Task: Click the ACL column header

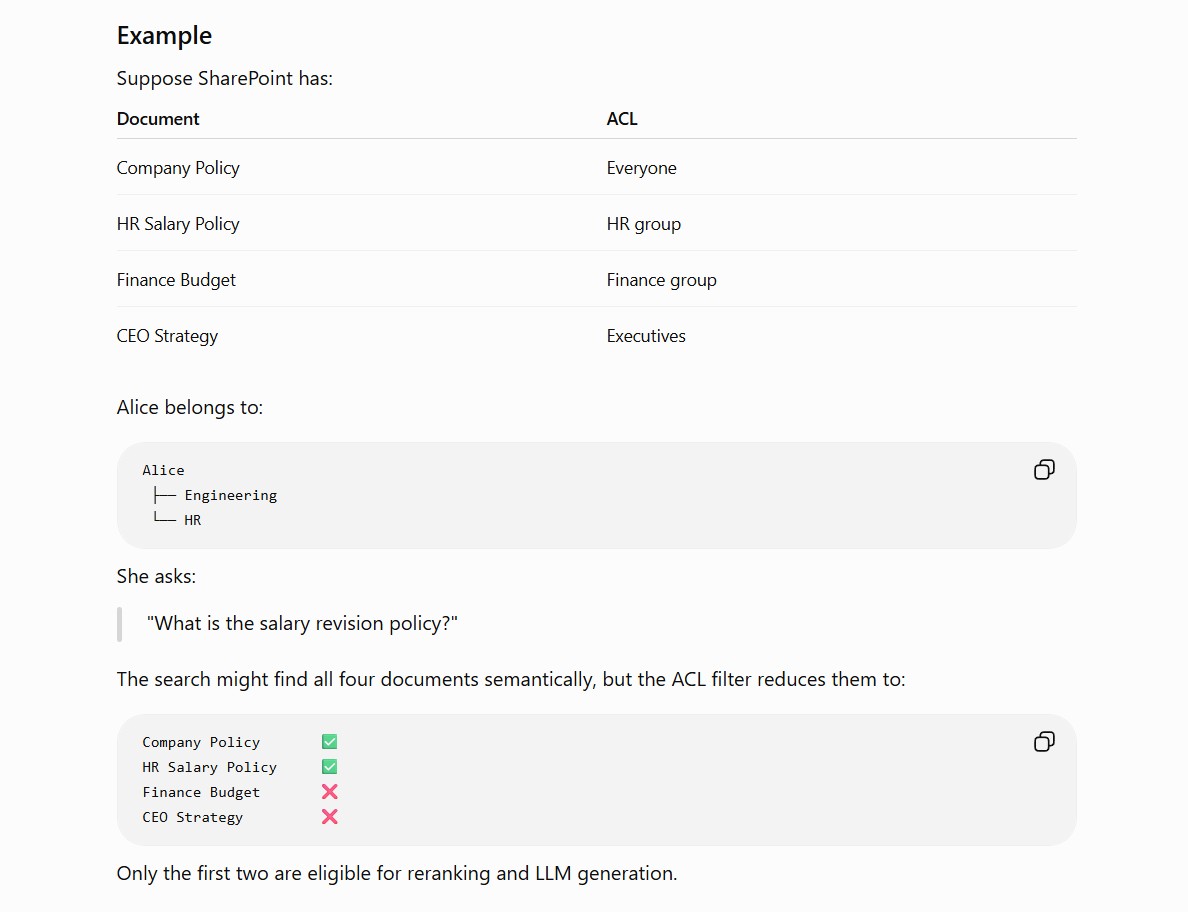Action: 622,119
